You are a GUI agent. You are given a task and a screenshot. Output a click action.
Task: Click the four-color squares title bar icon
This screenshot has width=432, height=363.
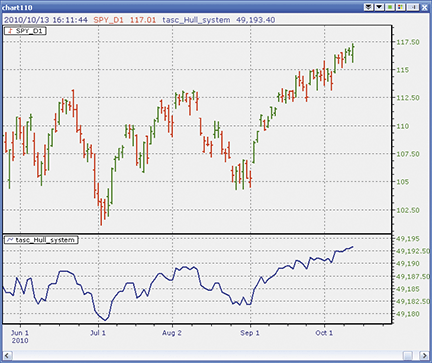[x=401, y=7]
